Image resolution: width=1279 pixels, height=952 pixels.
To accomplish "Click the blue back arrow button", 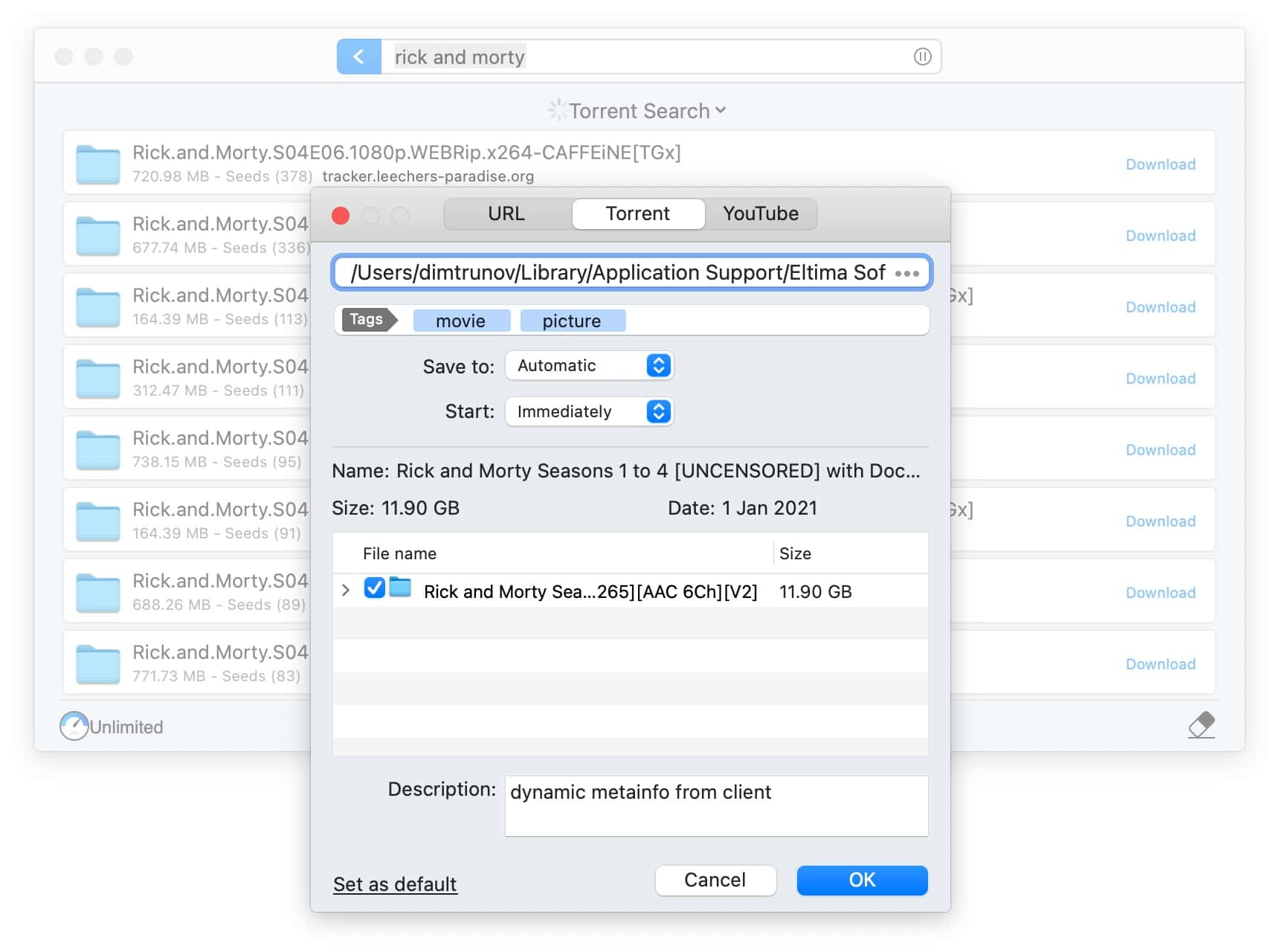I will (358, 57).
